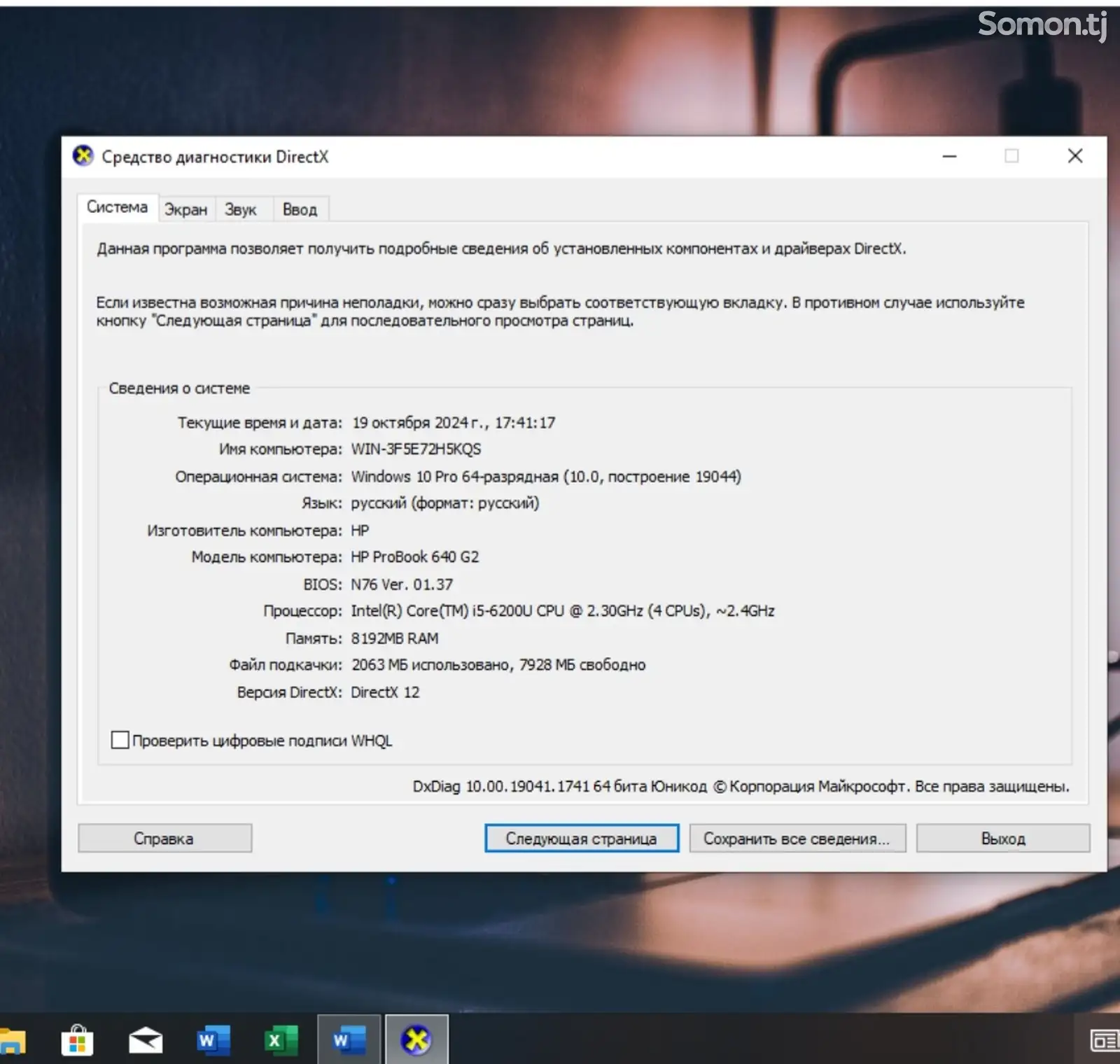Click the Выход button

1002,838
